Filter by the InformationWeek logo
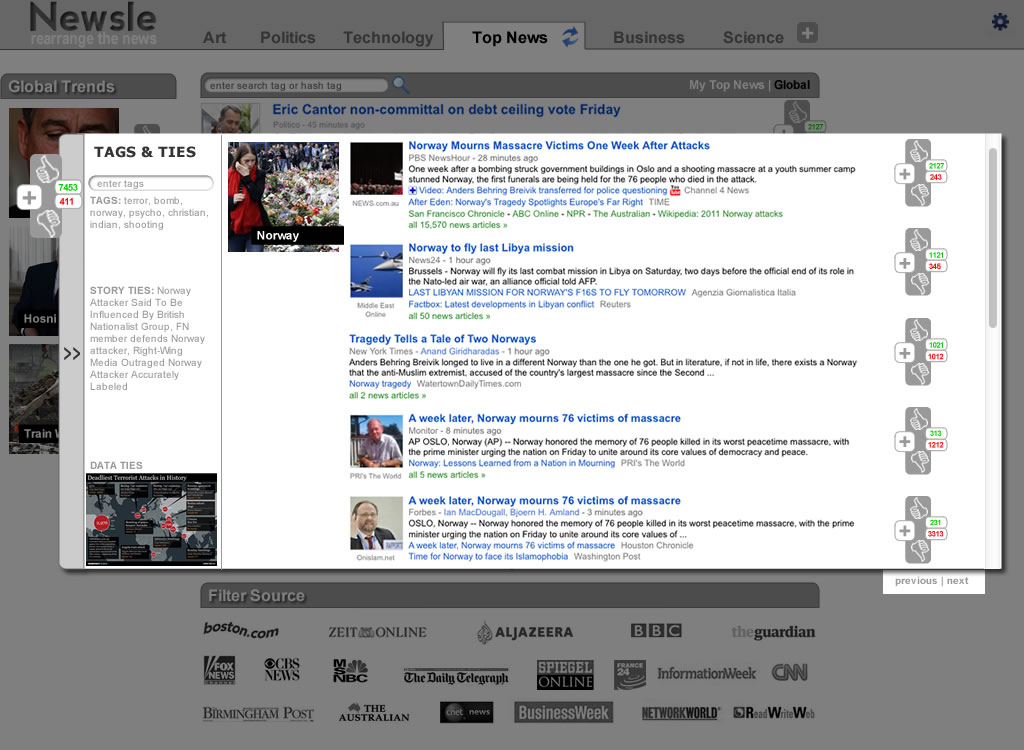Screen dimensions: 1024x750 [706, 673]
